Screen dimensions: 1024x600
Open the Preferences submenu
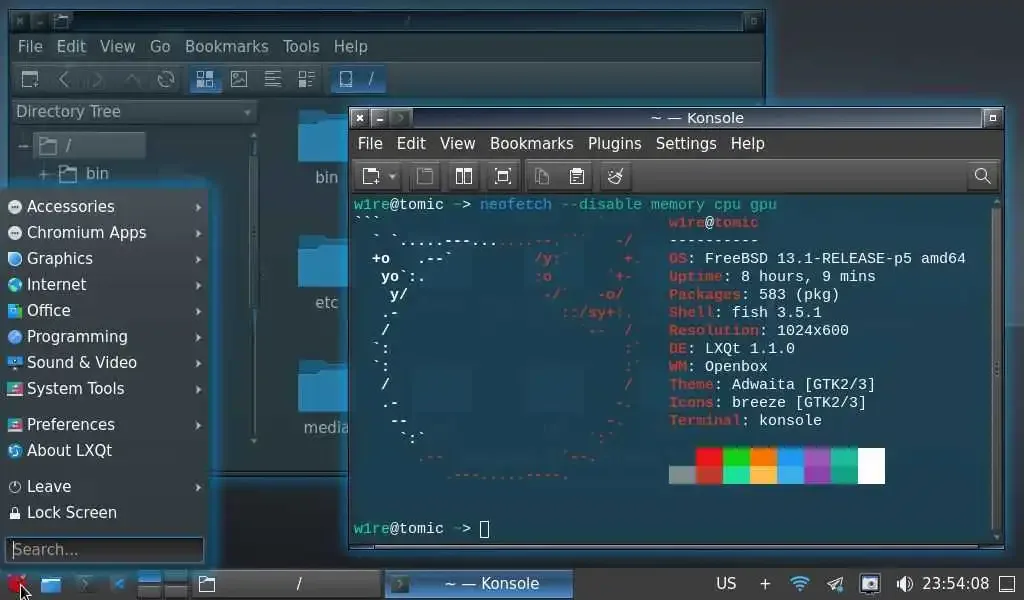[104, 424]
